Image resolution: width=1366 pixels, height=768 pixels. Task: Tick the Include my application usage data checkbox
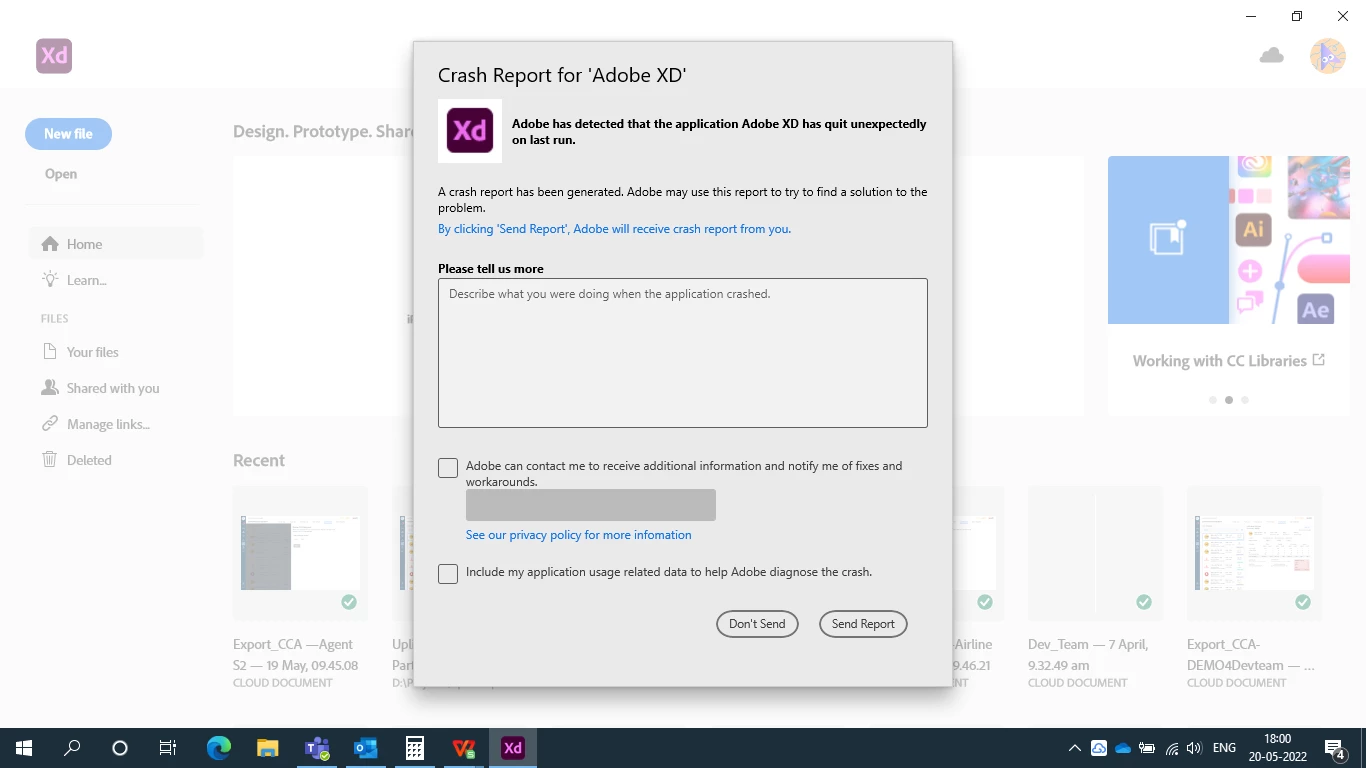pyautogui.click(x=448, y=574)
